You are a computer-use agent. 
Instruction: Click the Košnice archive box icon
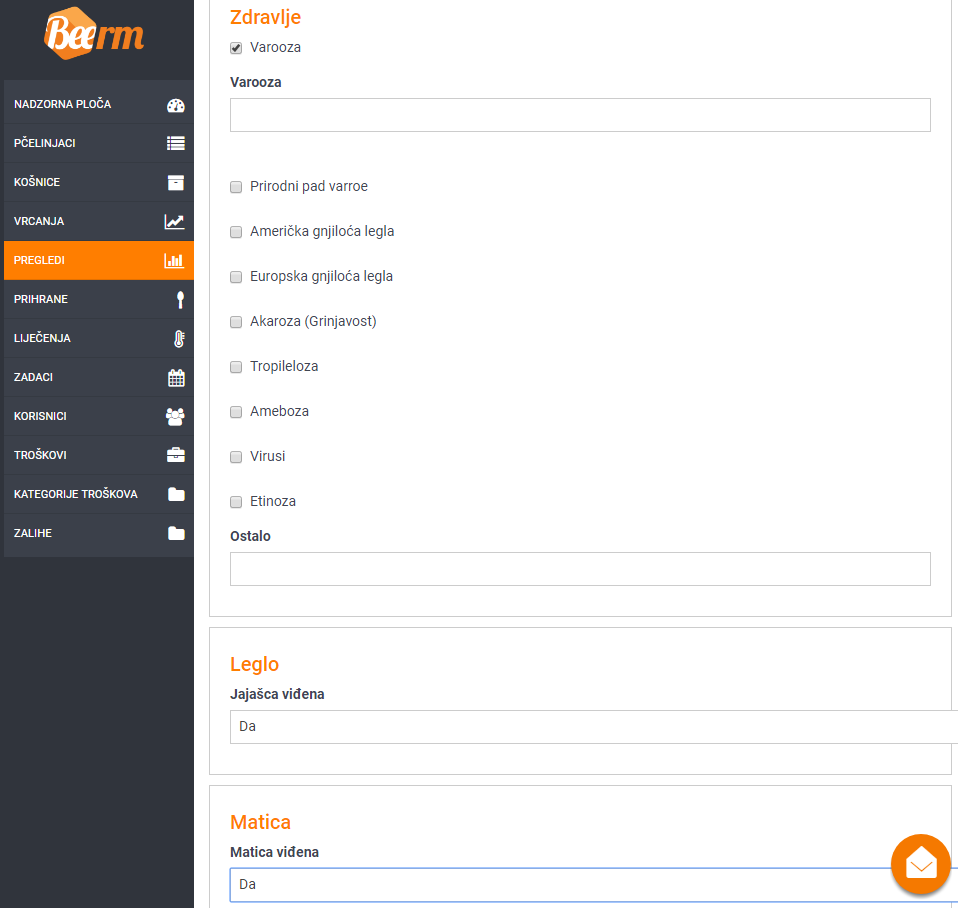(175, 182)
